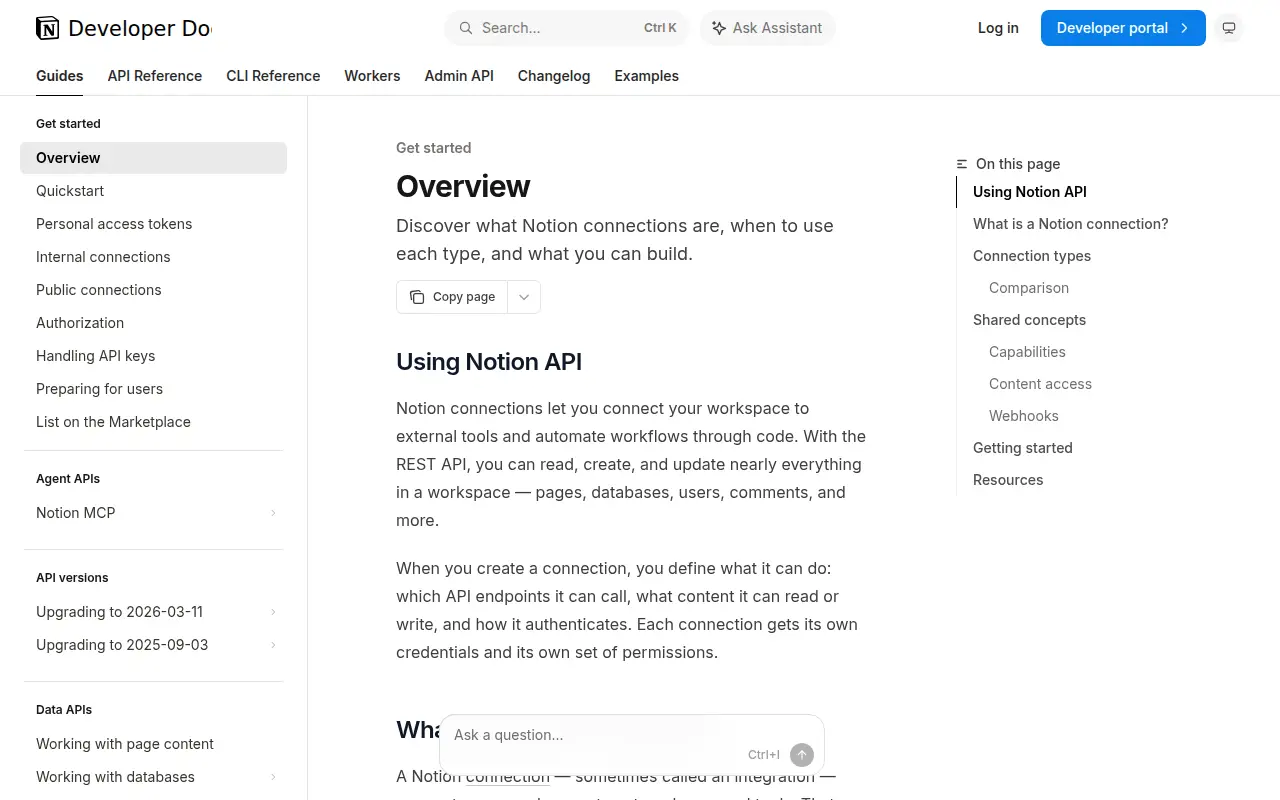Viewport: 1280px width, 800px height.
Task: Open Public connections page
Action: (x=153, y=290)
